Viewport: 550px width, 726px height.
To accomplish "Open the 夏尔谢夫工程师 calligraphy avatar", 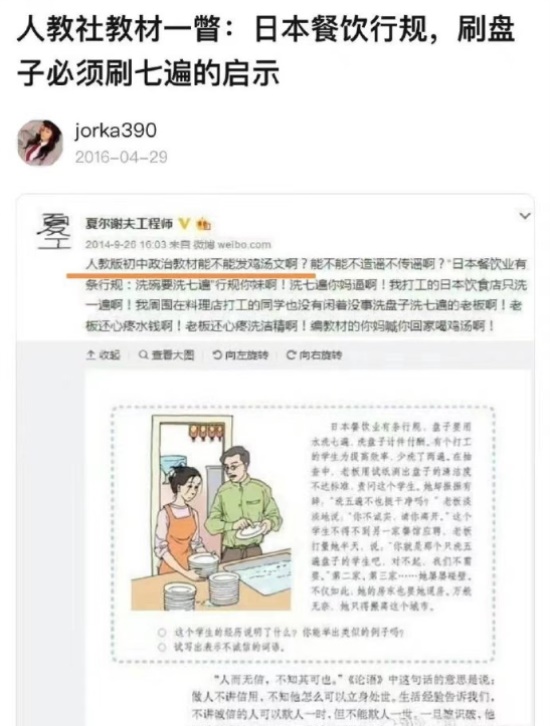I will tap(55, 231).
